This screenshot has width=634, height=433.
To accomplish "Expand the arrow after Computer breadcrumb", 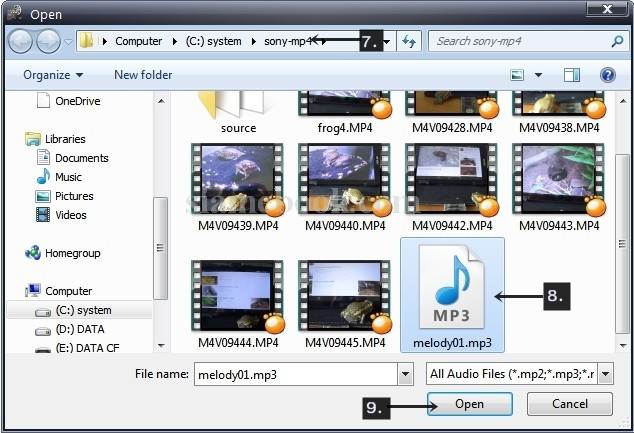I will point(175,41).
